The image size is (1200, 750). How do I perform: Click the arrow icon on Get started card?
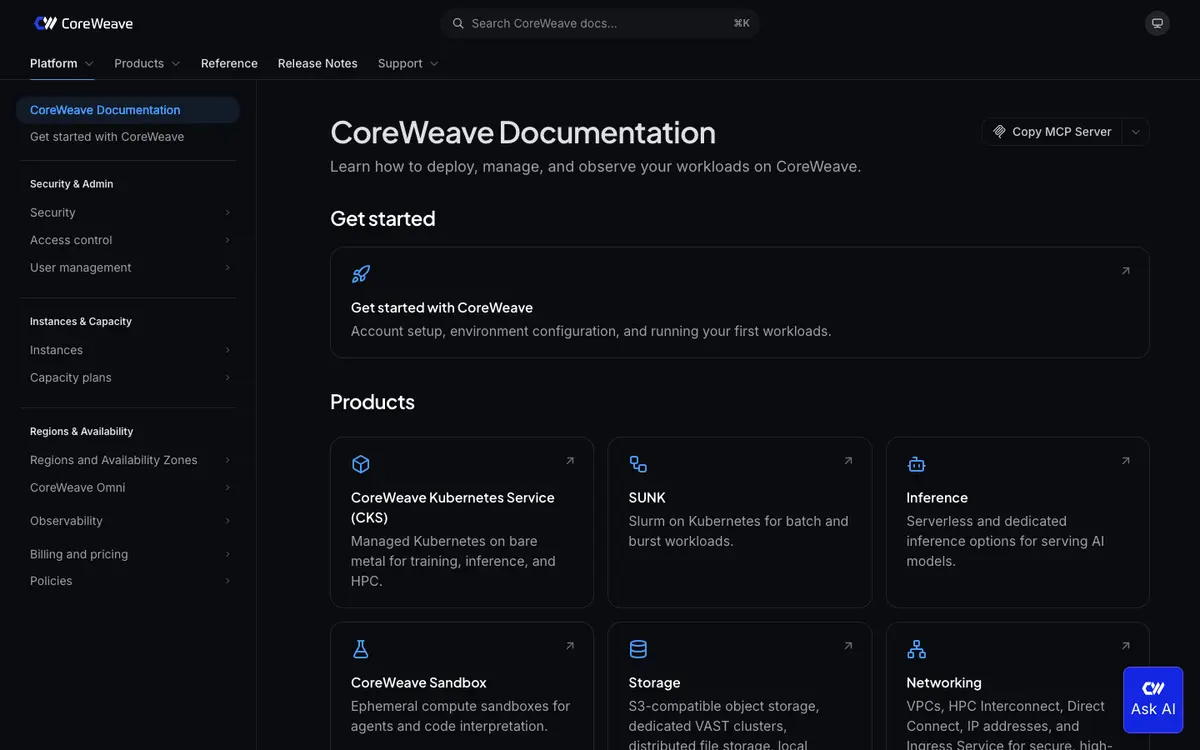pyautogui.click(x=1126, y=271)
